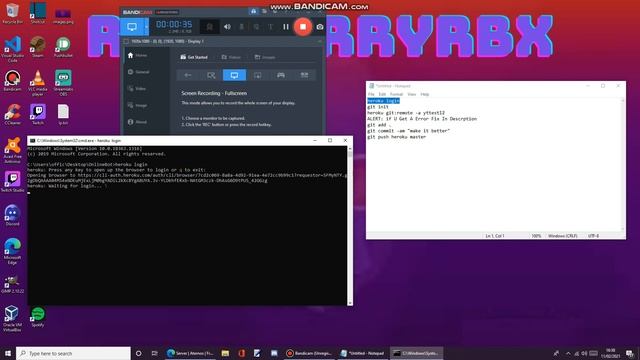Image resolution: width=640 pixels, height=360 pixels.
Task: Open File Explorer from the taskbar
Action: (225, 353)
